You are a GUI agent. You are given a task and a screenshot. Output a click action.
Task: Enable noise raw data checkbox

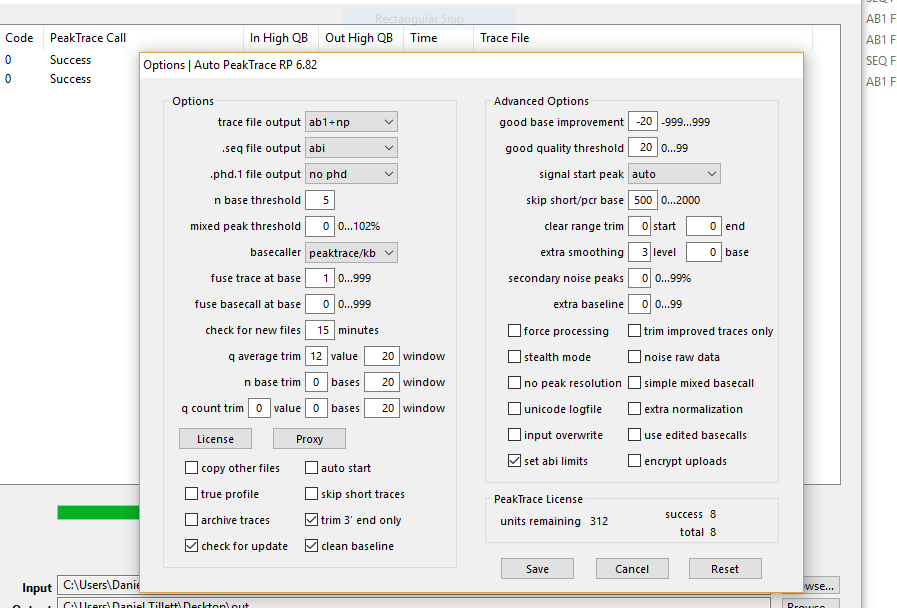634,357
